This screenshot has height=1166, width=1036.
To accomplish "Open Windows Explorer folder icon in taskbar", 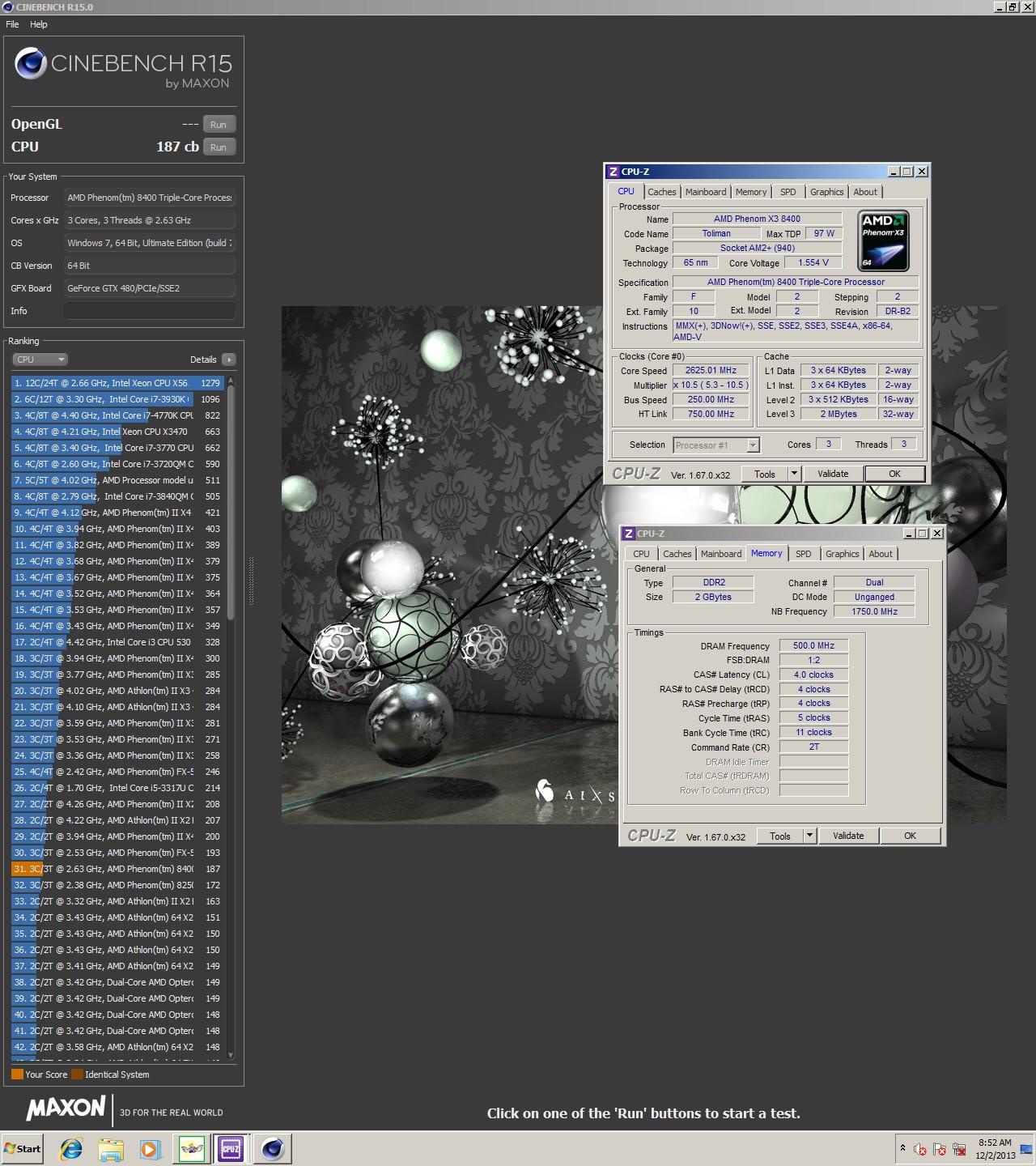I will pyautogui.click(x=111, y=1148).
